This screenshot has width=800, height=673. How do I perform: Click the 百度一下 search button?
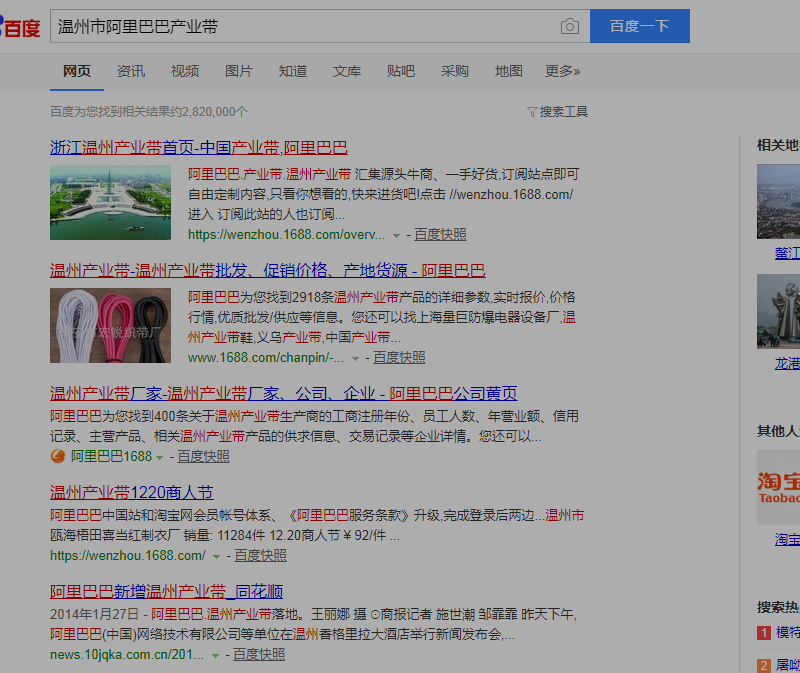pyautogui.click(x=640, y=26)
